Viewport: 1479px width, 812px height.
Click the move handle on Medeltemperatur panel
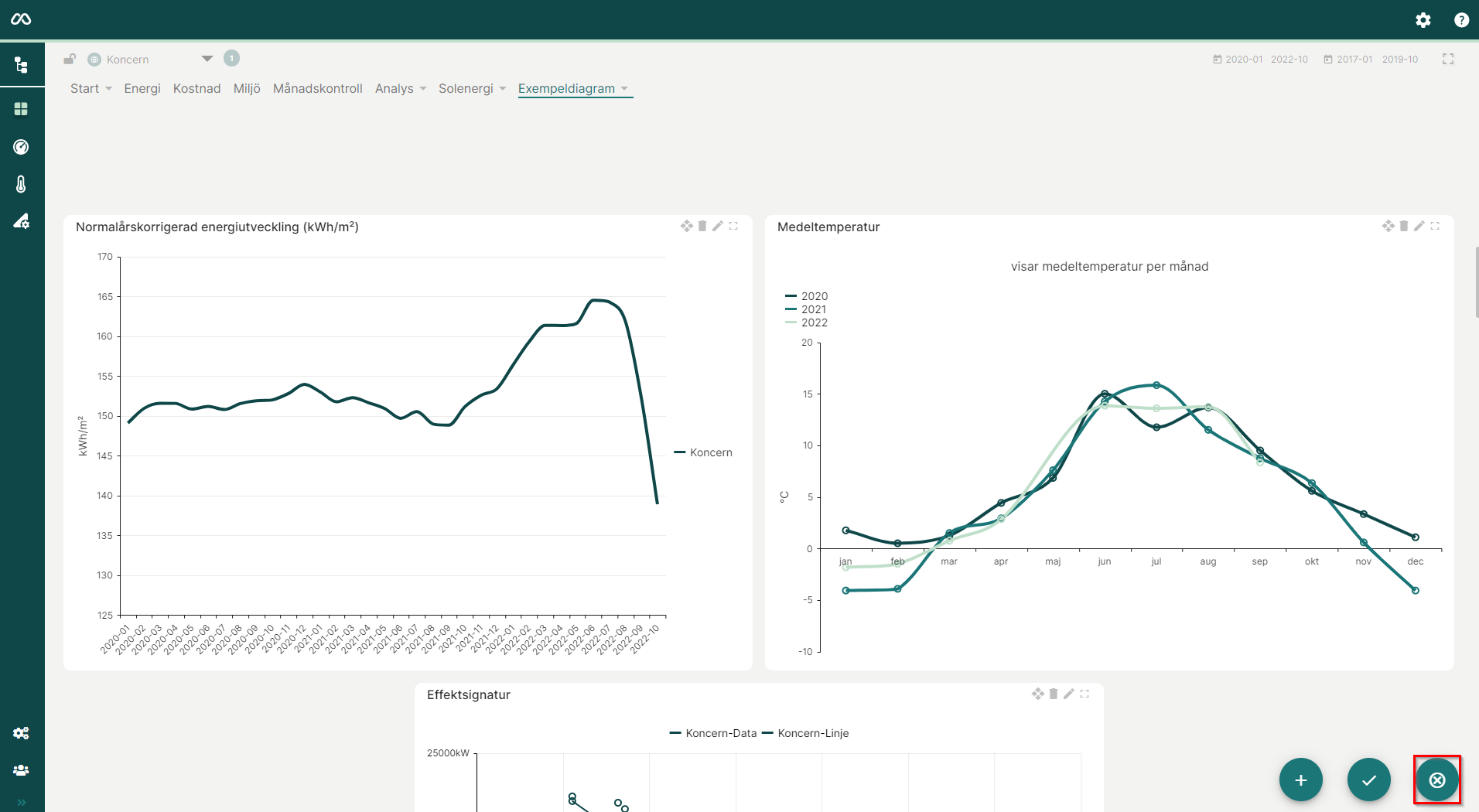point(1388,226)
